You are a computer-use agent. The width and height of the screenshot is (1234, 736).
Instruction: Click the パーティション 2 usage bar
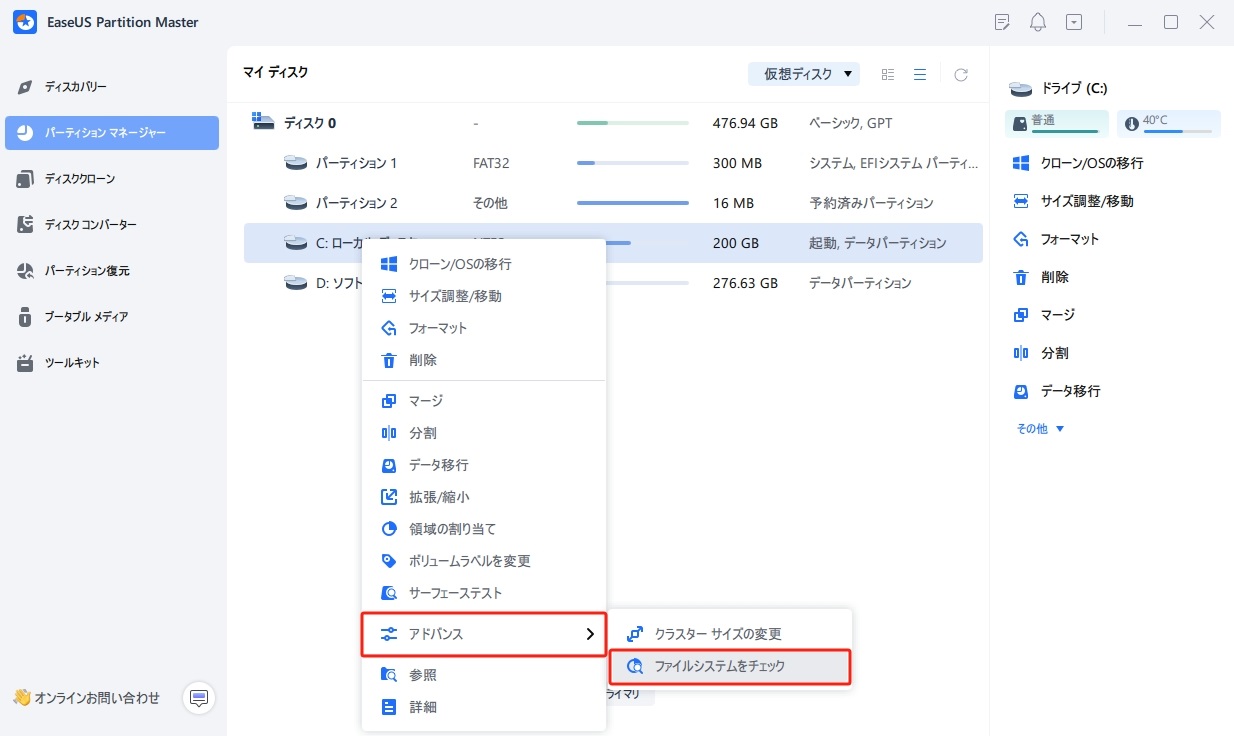click(633, 203)
